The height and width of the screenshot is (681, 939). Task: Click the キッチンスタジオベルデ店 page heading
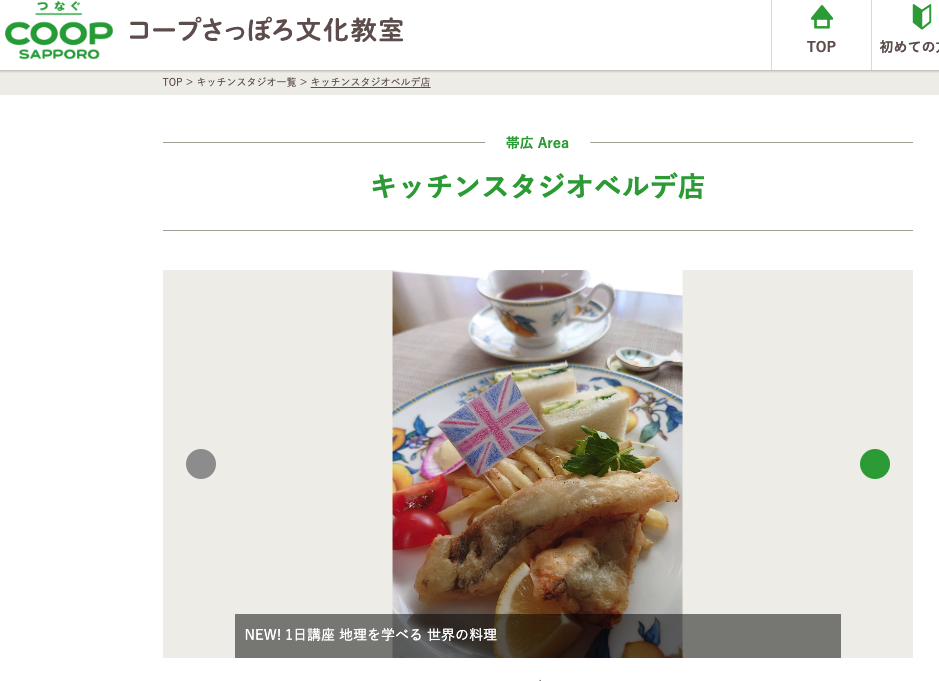(x=537, y=186)
